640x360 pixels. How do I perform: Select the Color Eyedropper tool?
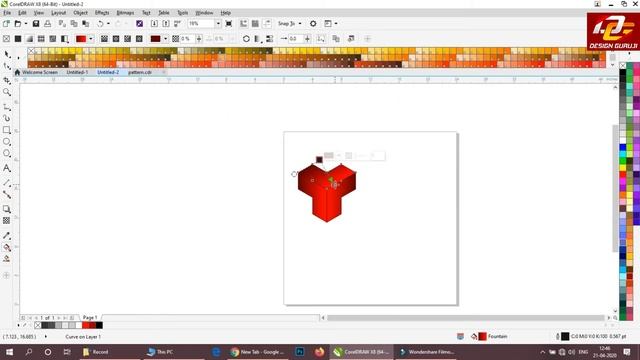7,236
